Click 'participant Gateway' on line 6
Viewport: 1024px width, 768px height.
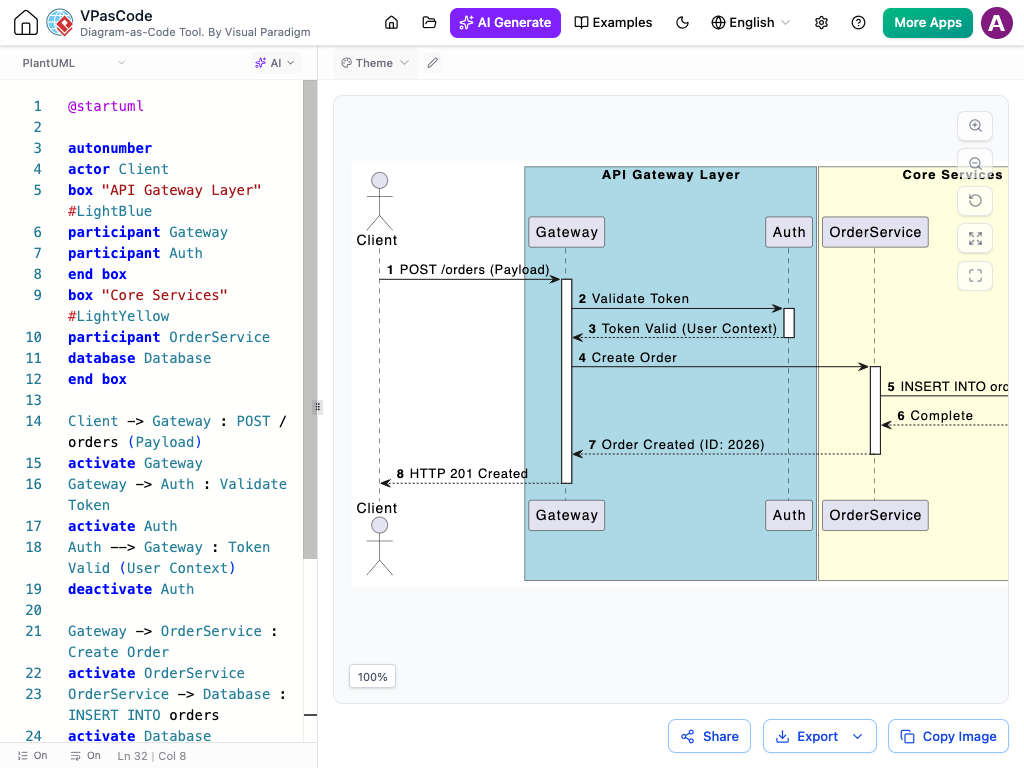148,232
